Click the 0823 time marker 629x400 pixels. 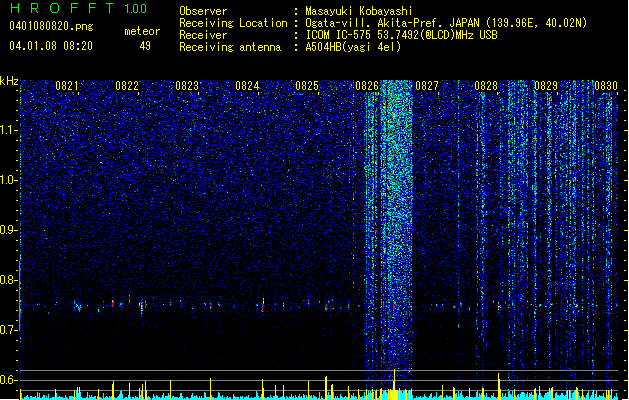187,86
